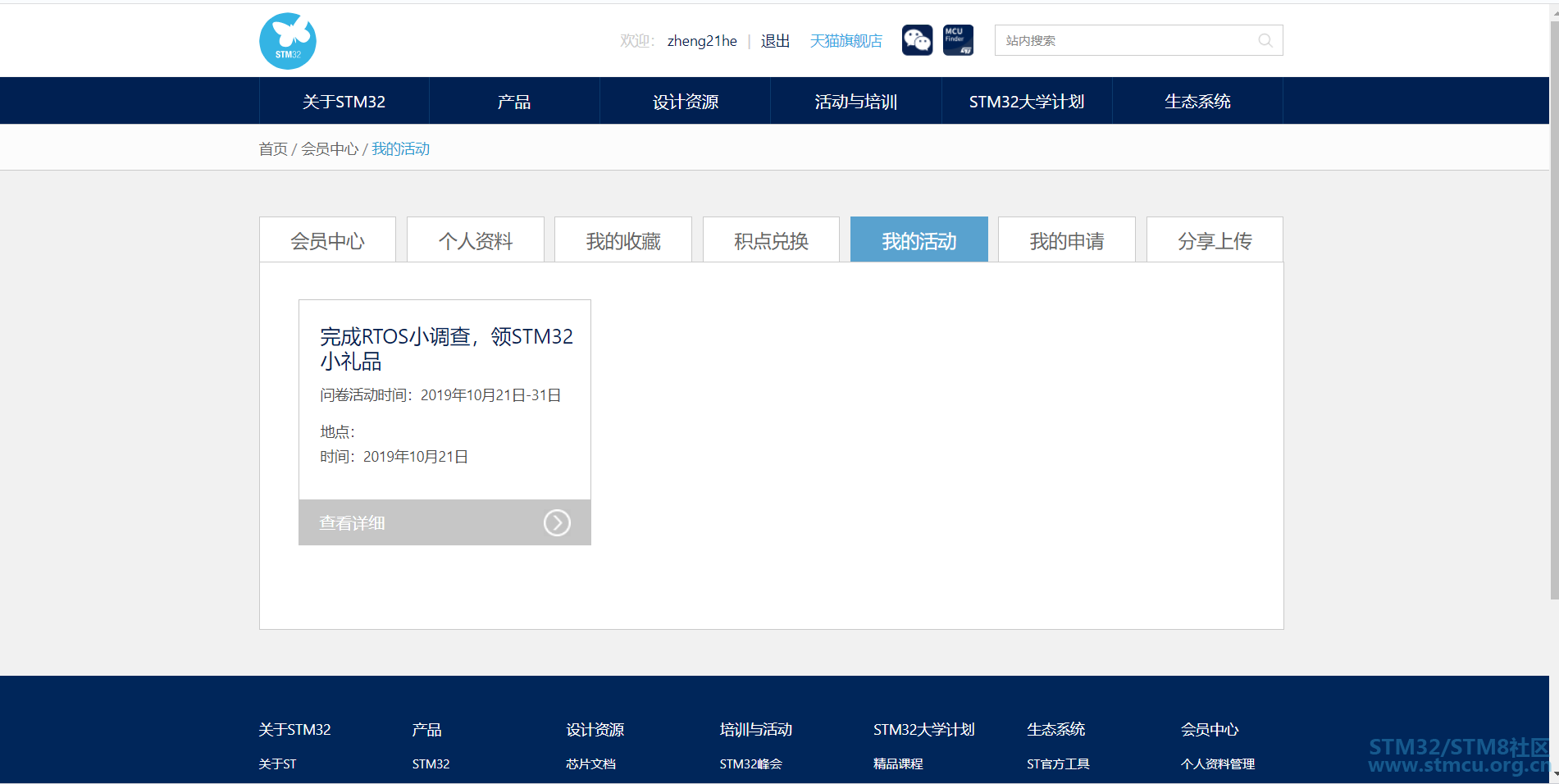
Task: Open 活动与培训 in the navigation bar
Action: tap(856, 102)
